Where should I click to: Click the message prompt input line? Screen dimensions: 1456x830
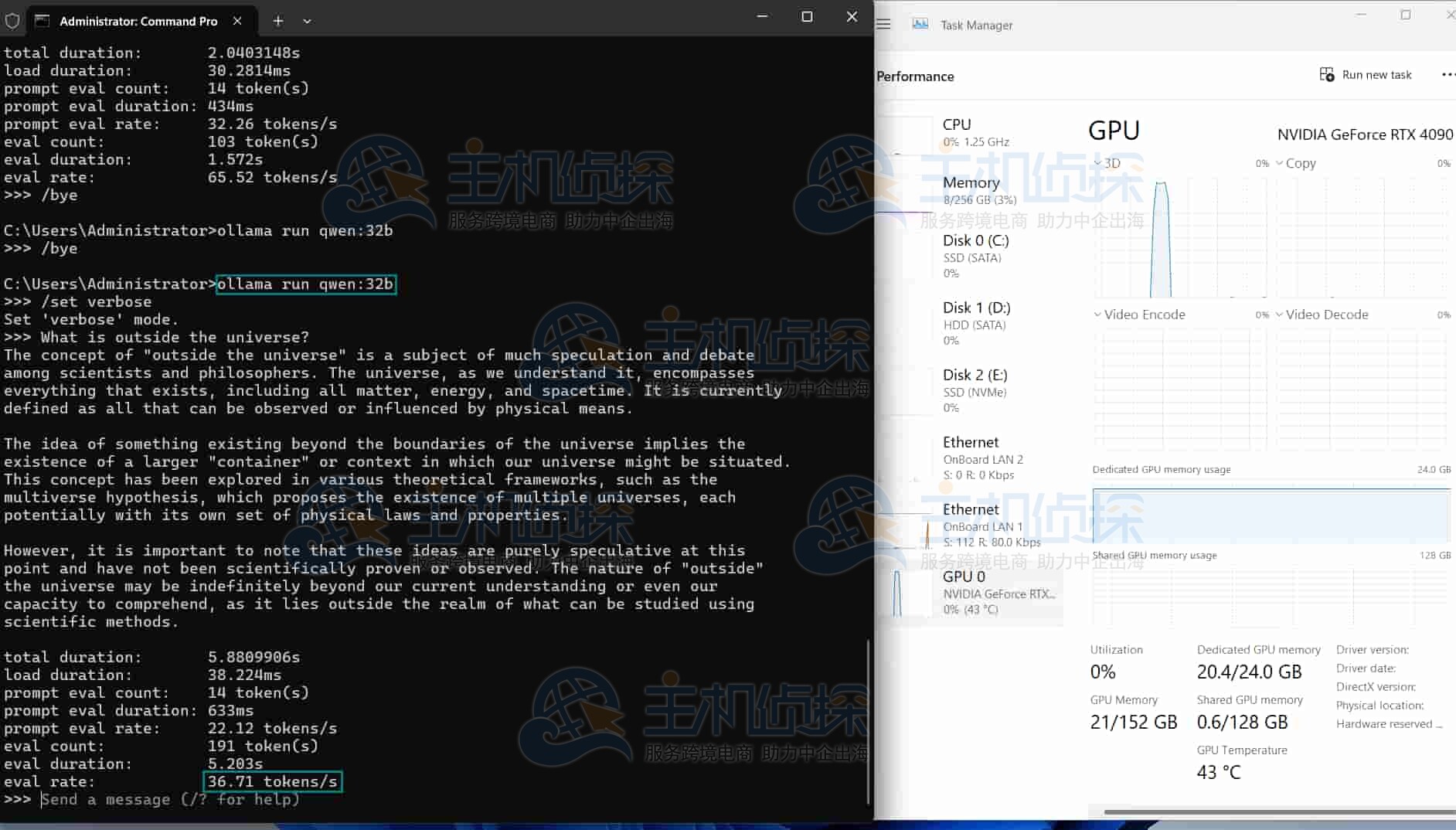170,800
